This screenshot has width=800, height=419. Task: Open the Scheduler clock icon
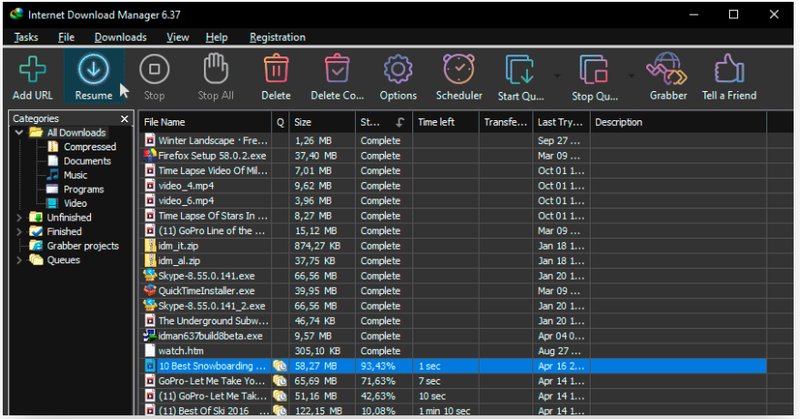(x=459, y=70)
